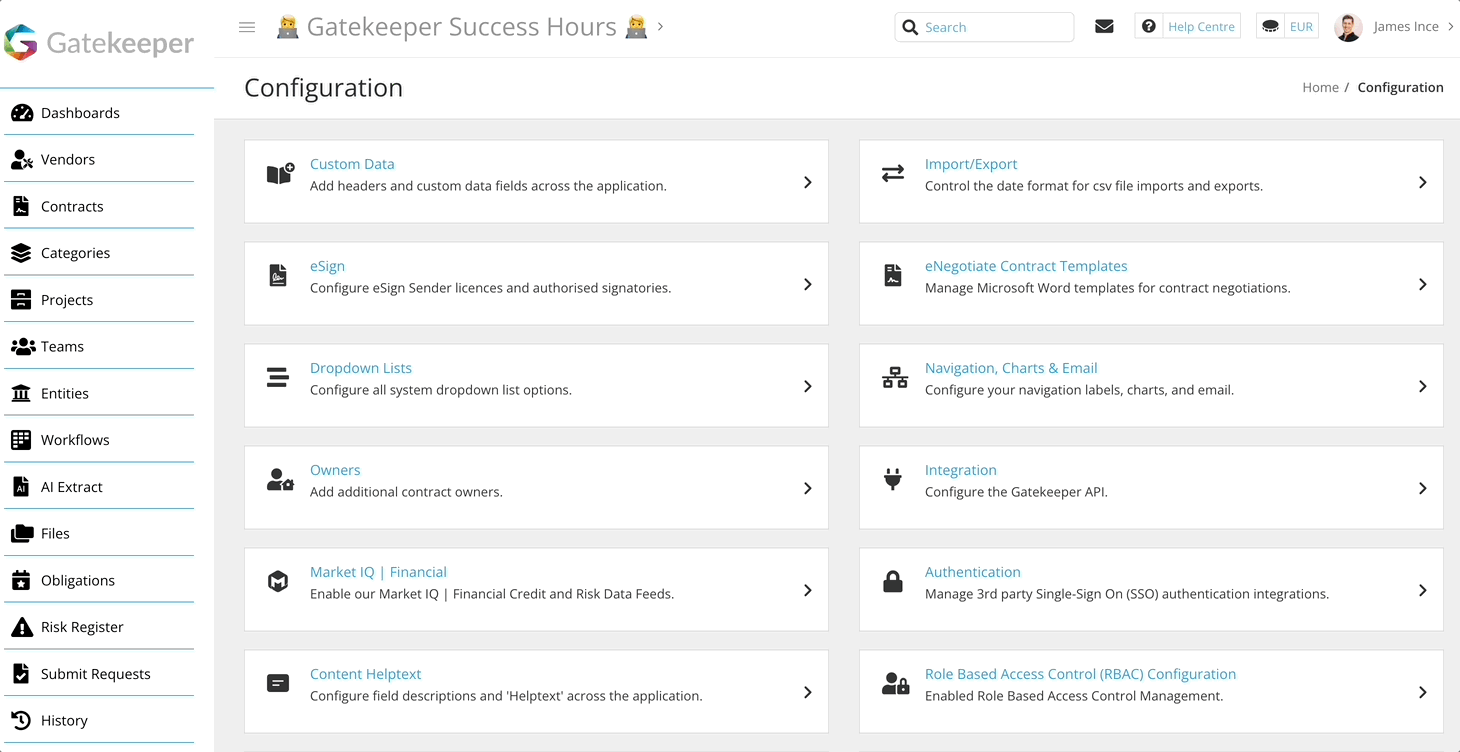This screenshot has width=1460, height=752.
Task: Select the Vendors icon in the sidebar
Action: [x=22, y=159]
